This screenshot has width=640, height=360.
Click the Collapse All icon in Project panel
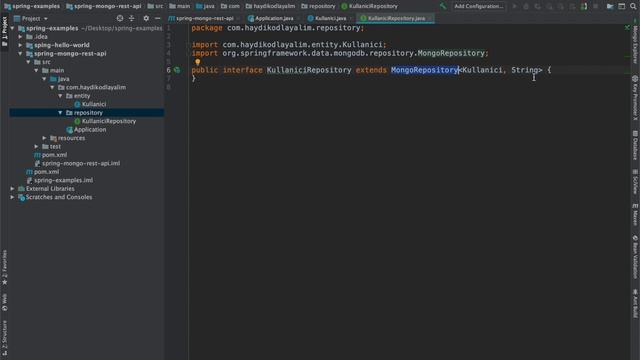click(131, 18)
